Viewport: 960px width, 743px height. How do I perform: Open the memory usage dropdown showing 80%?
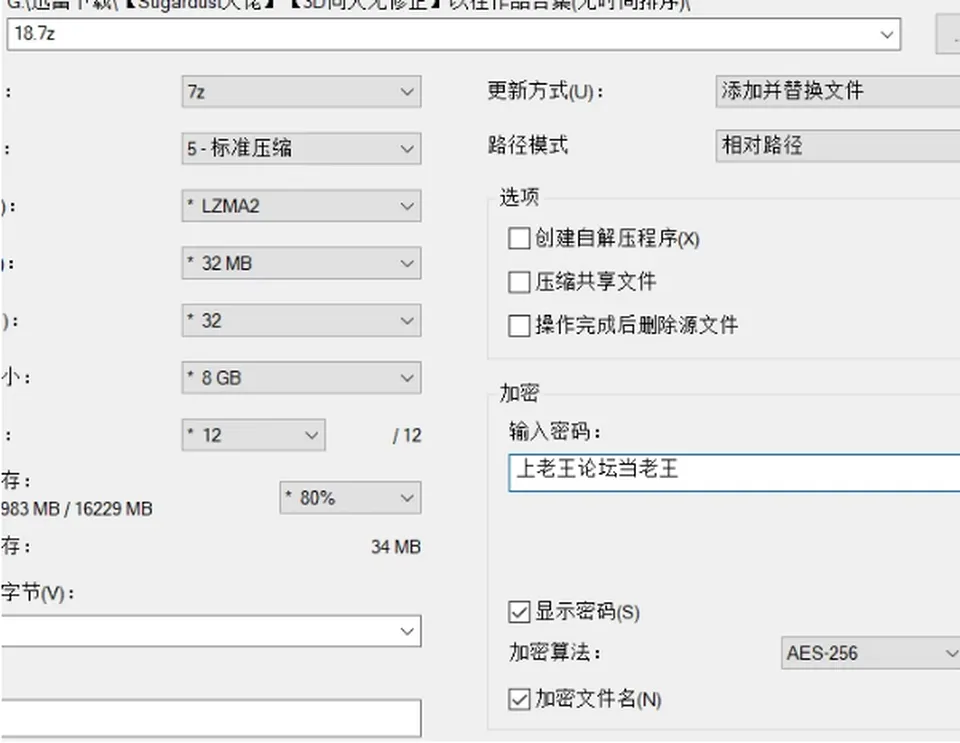coord(350,498)
